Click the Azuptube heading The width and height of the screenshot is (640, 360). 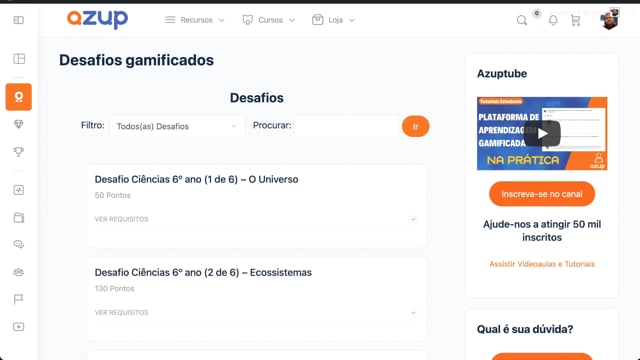click(502, 73)
